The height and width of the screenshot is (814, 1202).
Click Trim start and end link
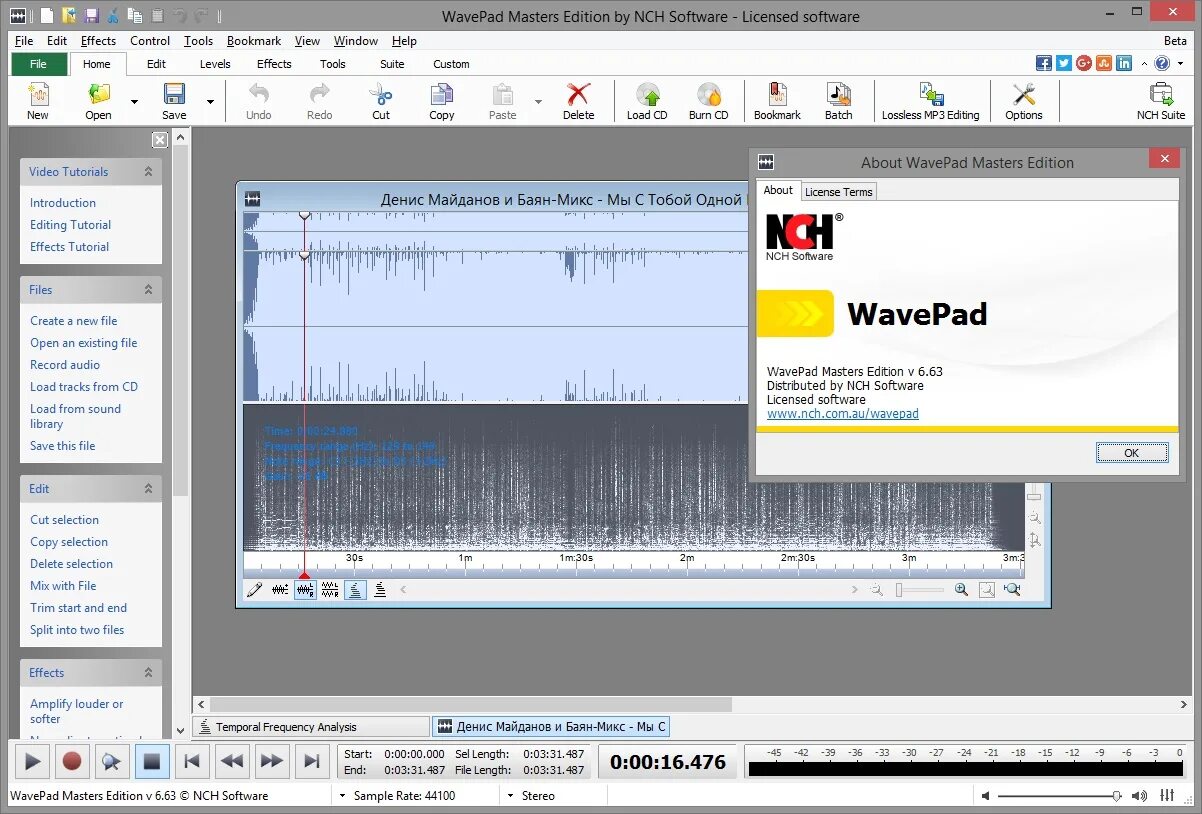(78, 608)
